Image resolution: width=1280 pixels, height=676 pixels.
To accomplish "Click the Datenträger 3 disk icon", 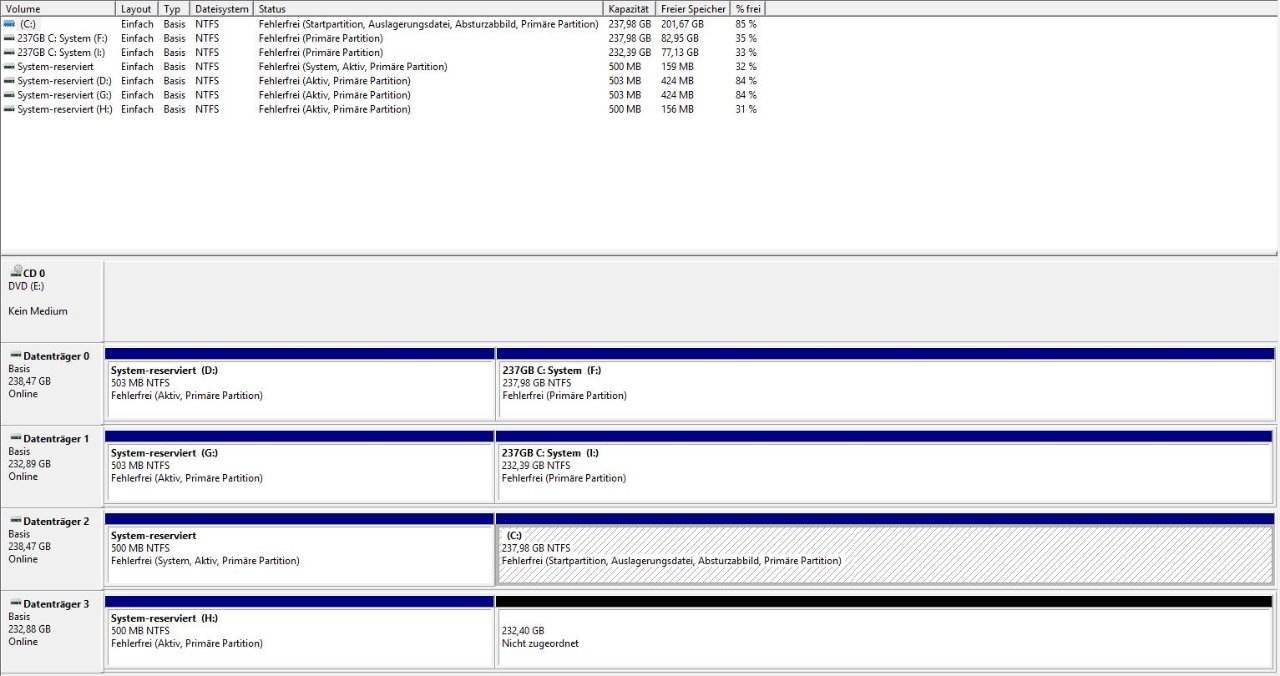I will coord(15,604).
